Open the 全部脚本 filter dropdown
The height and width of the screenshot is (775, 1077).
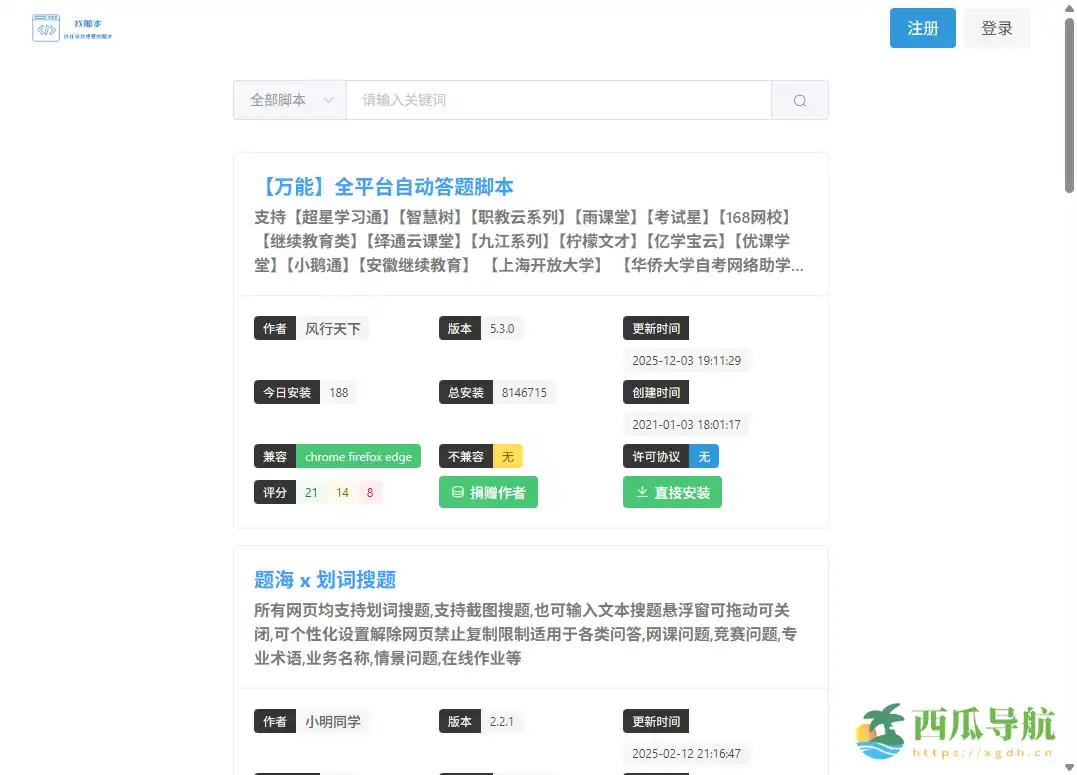tap(289, 100)
